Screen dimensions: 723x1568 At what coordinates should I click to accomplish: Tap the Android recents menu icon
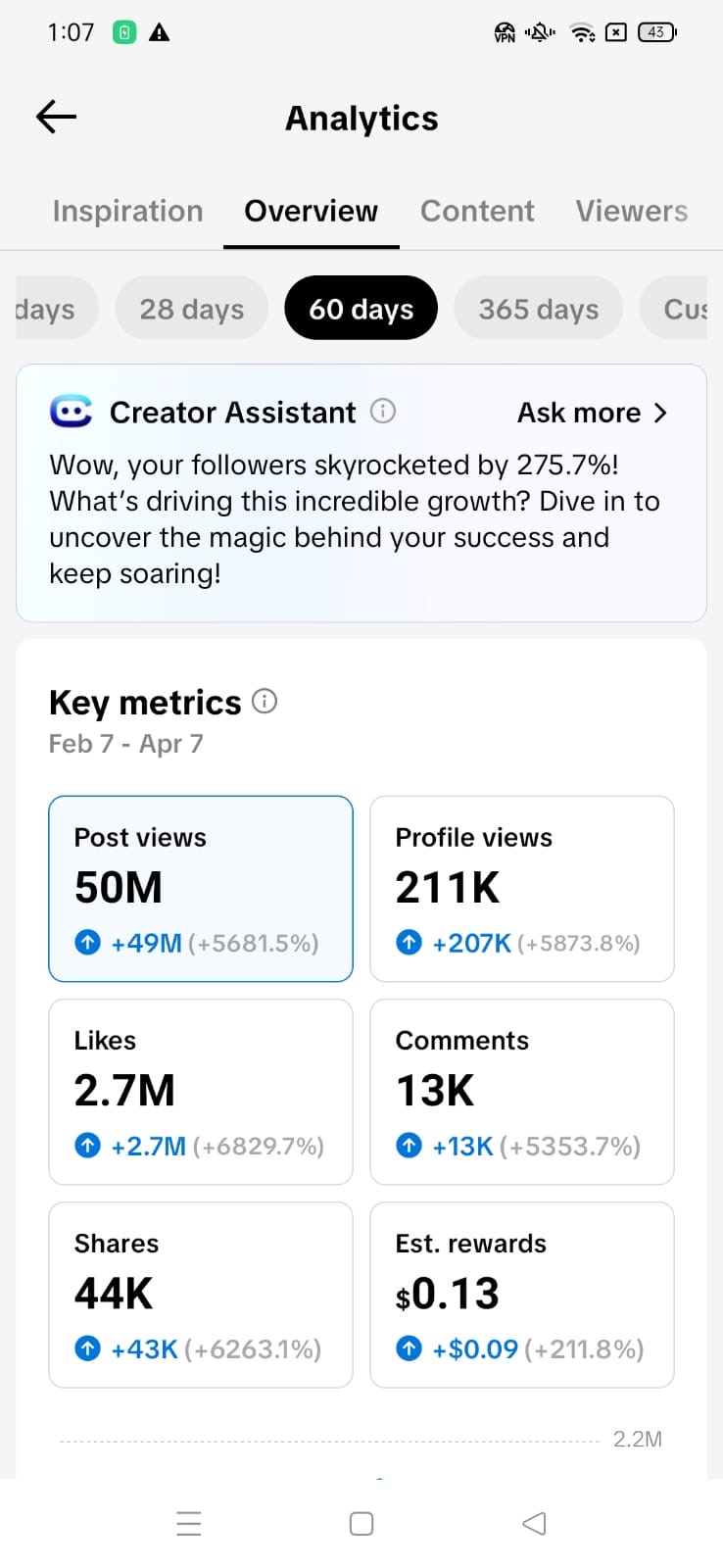[x=189, y=1524]
